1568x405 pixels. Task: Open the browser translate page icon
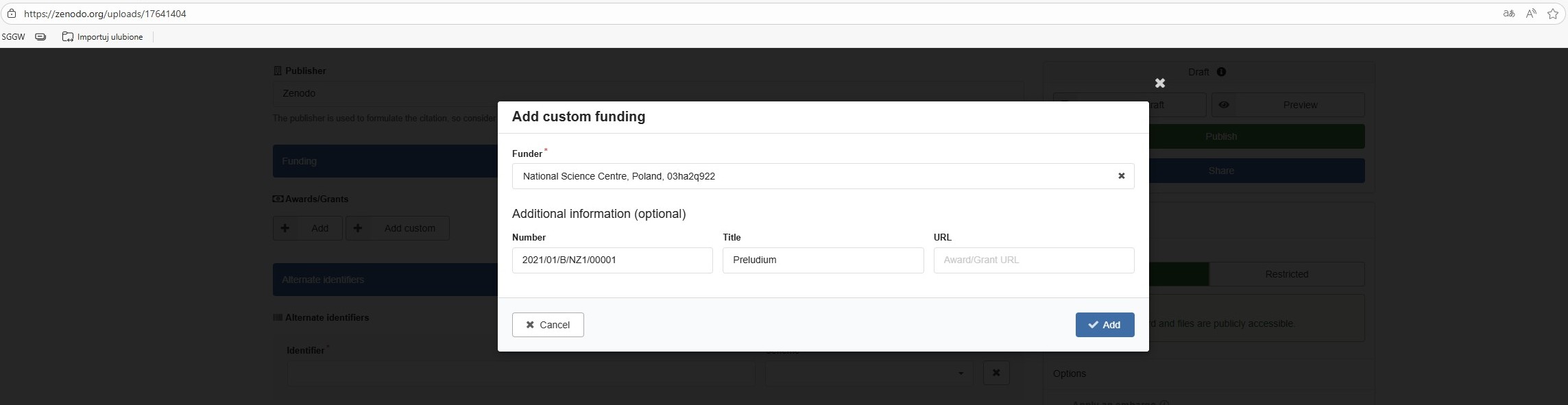pos(1508,14)
